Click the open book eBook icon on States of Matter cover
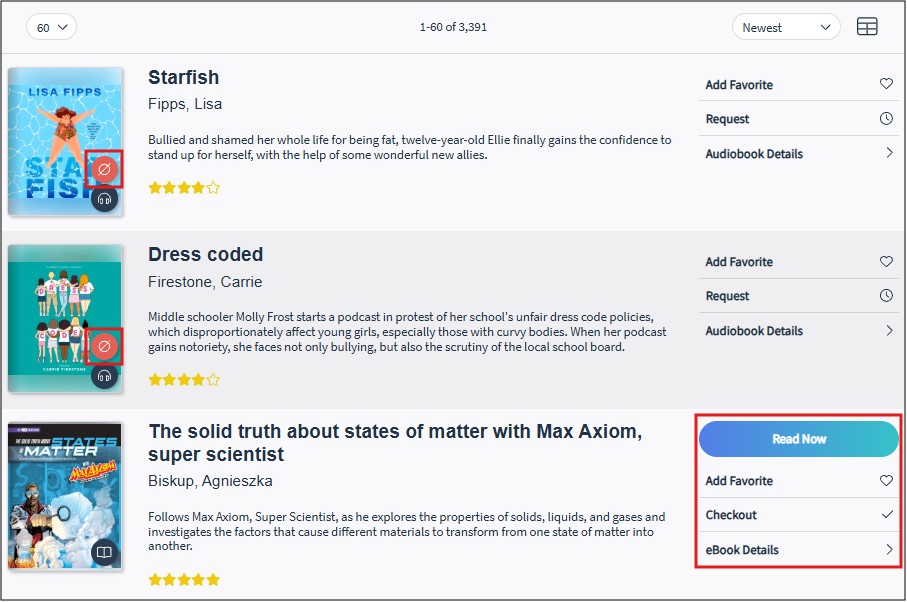The width and height of the screenshot is (907, 602). [104, 552]
